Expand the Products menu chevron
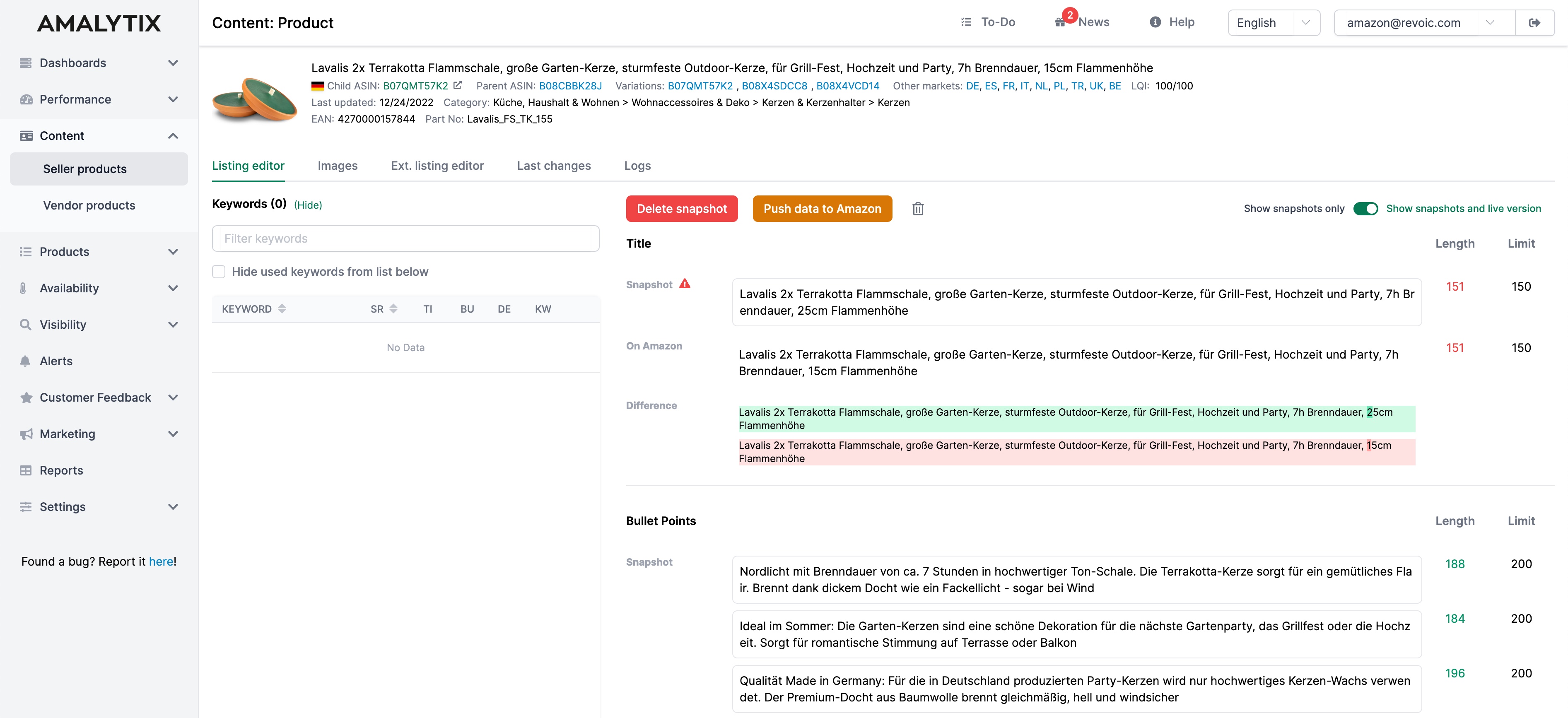 coord(173,251)
